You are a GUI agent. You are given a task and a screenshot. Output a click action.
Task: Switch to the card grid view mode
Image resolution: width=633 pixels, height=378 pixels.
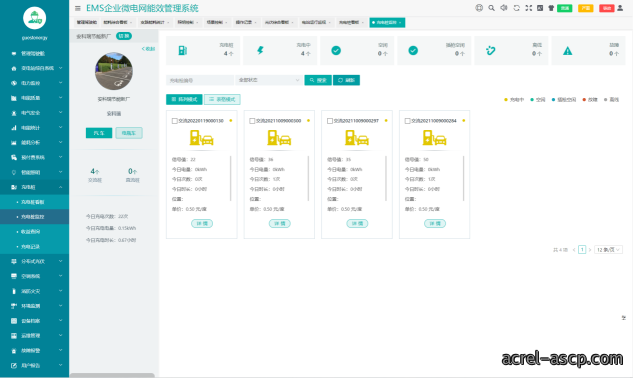(x=184, y=99)
